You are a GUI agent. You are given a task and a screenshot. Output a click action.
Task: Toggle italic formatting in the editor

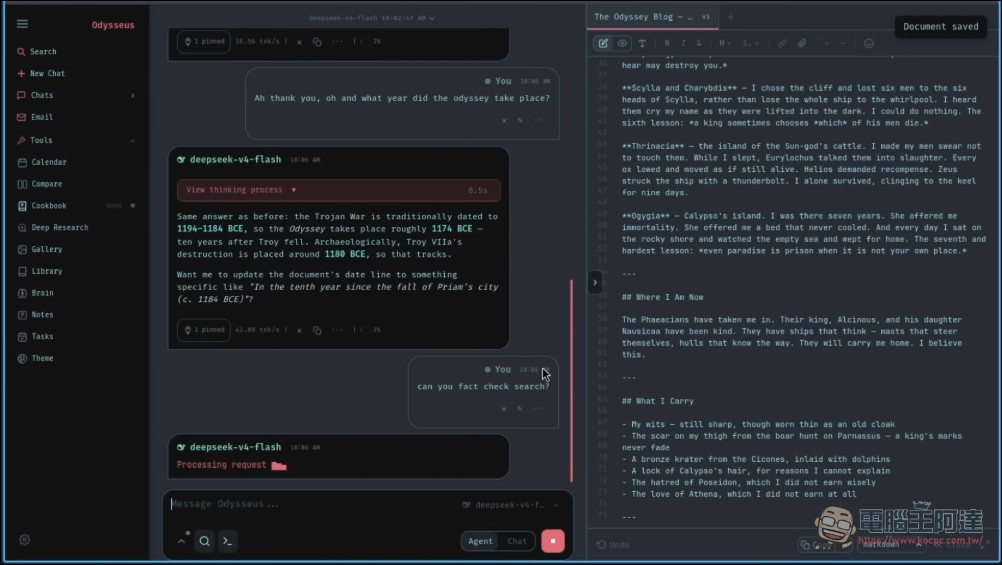683,43
